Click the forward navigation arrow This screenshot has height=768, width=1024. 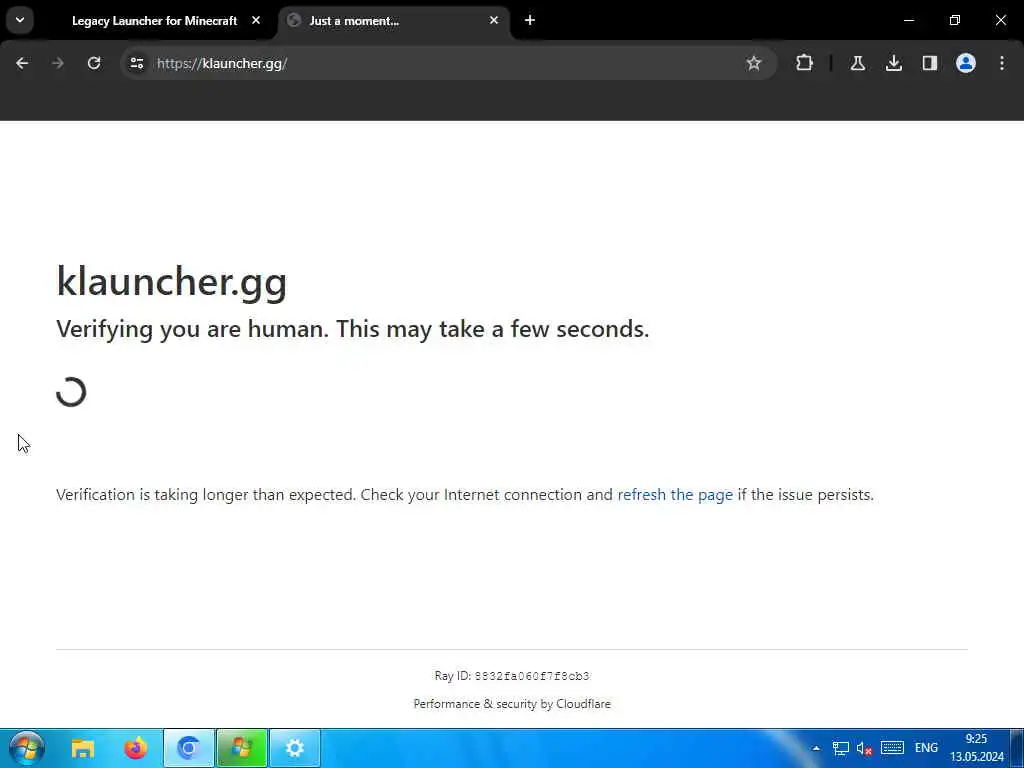coord(58,63)
